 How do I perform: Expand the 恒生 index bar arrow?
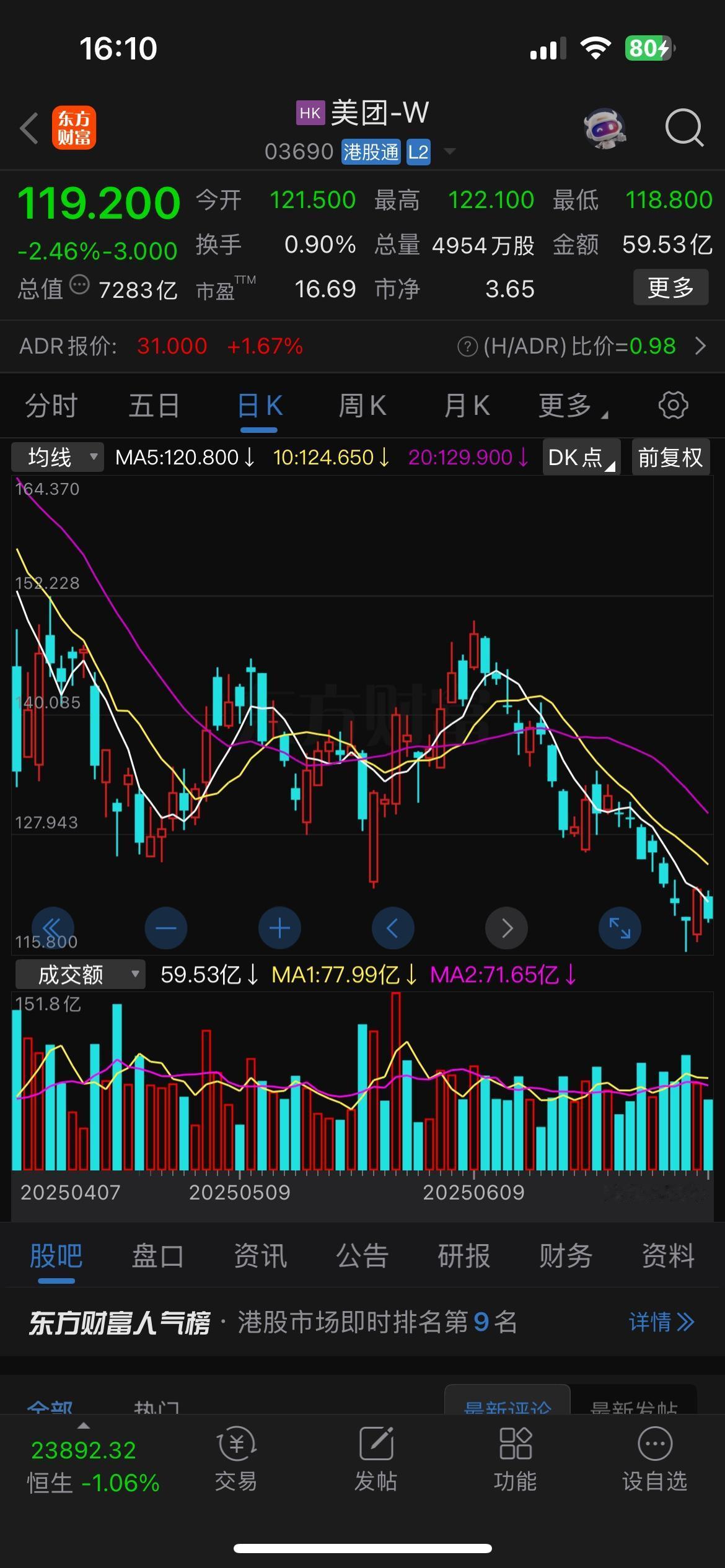tap(83, 1426)
